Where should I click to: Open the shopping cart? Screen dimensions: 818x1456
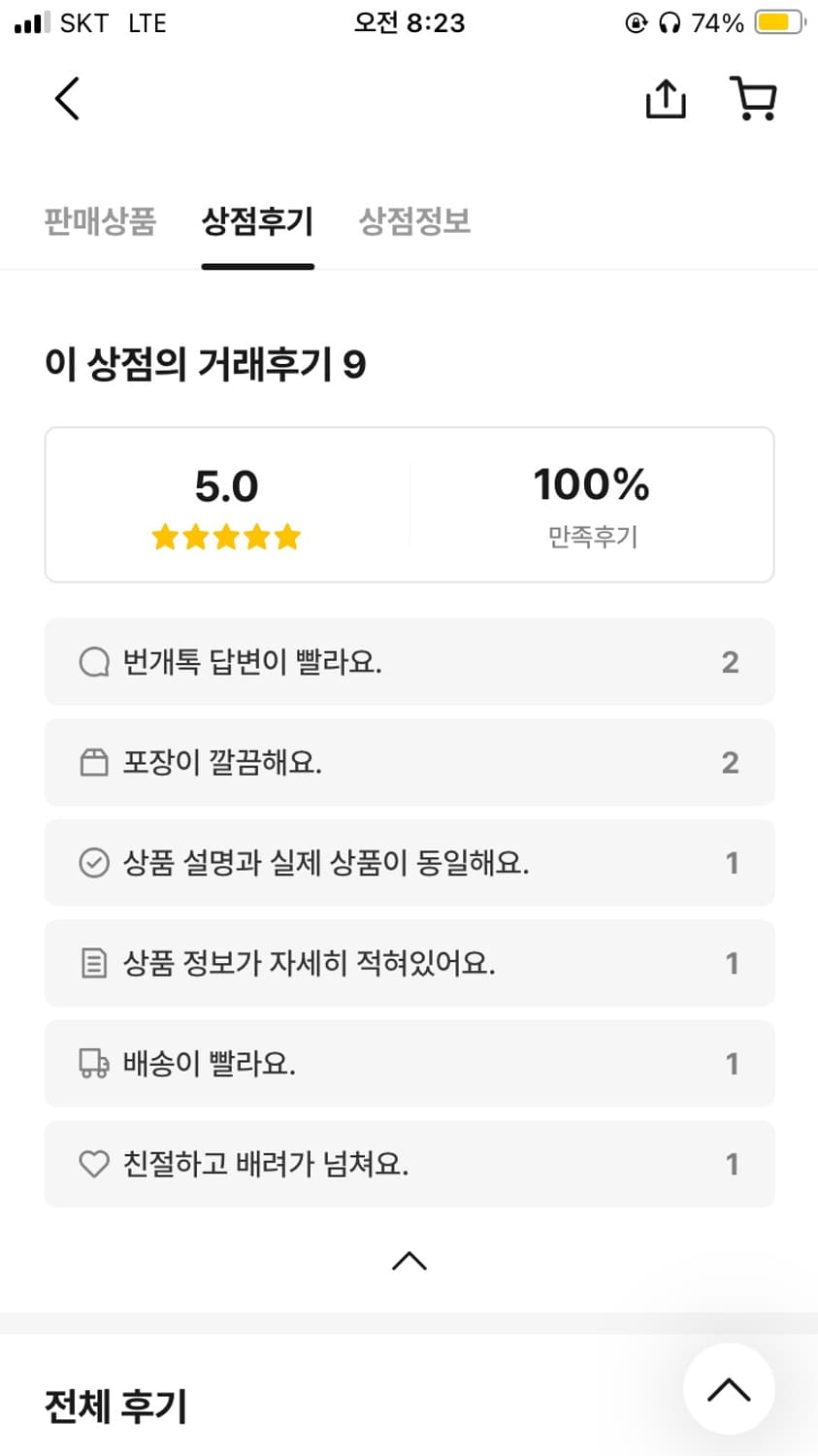(x=753, y=99)
